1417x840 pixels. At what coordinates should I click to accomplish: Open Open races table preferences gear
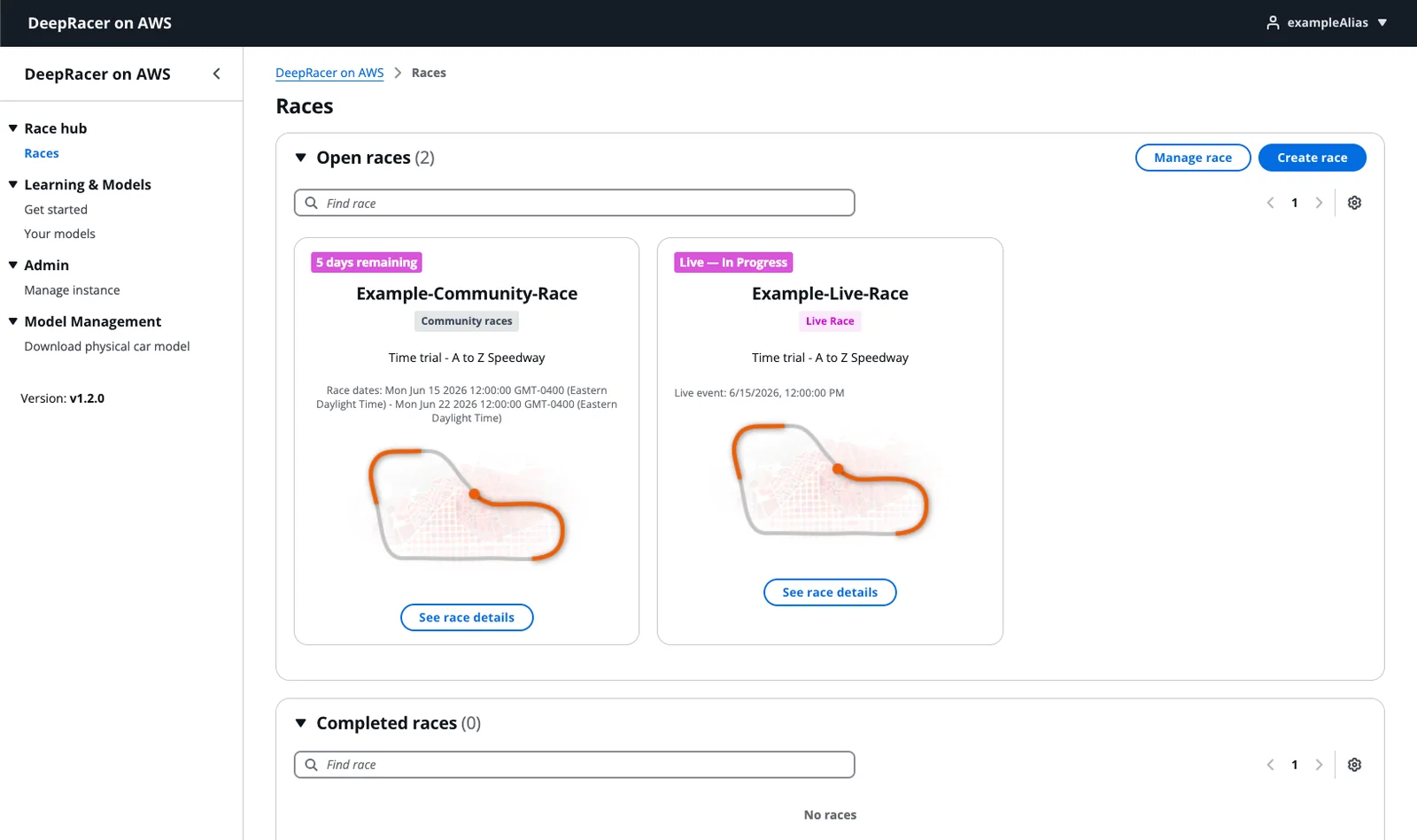point(1354,203)
